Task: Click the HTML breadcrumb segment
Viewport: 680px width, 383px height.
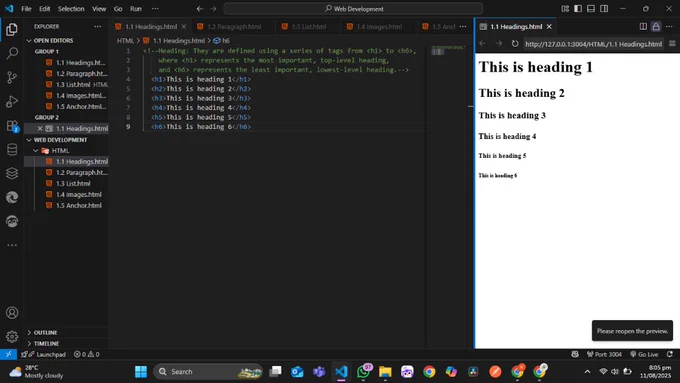Action: click(125, 40)
